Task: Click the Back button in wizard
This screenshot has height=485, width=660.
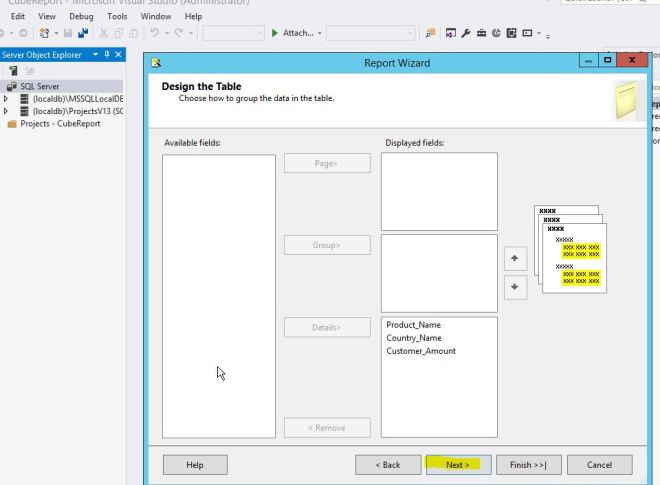Action: pyautogui.click(x=388, y=464)
